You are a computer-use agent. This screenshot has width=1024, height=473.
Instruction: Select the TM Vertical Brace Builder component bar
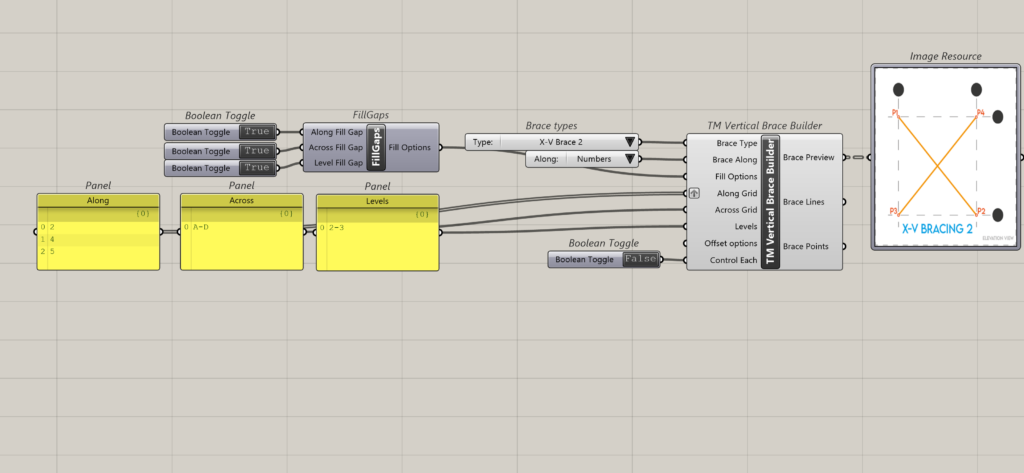pos(770,201)
